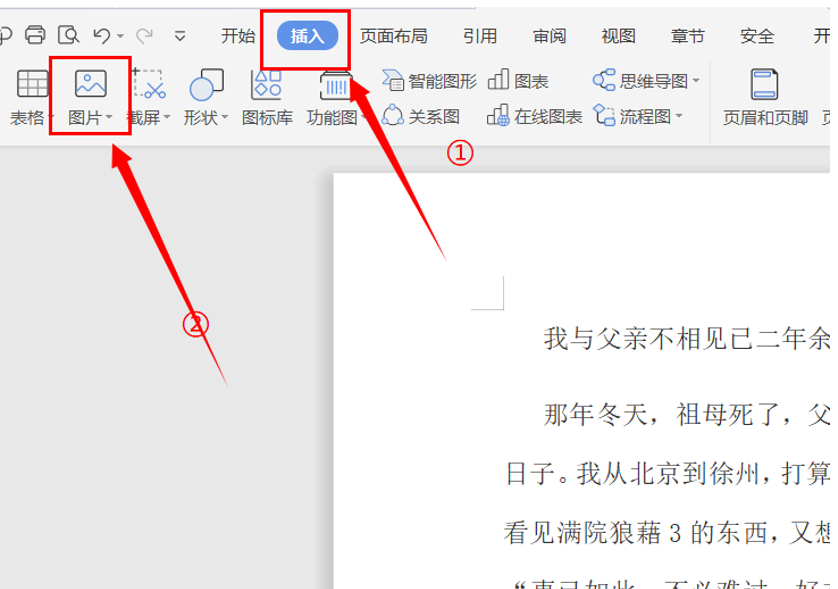Open the 章节 tab
Screen dimensions: 838x589
pos(687,36)
